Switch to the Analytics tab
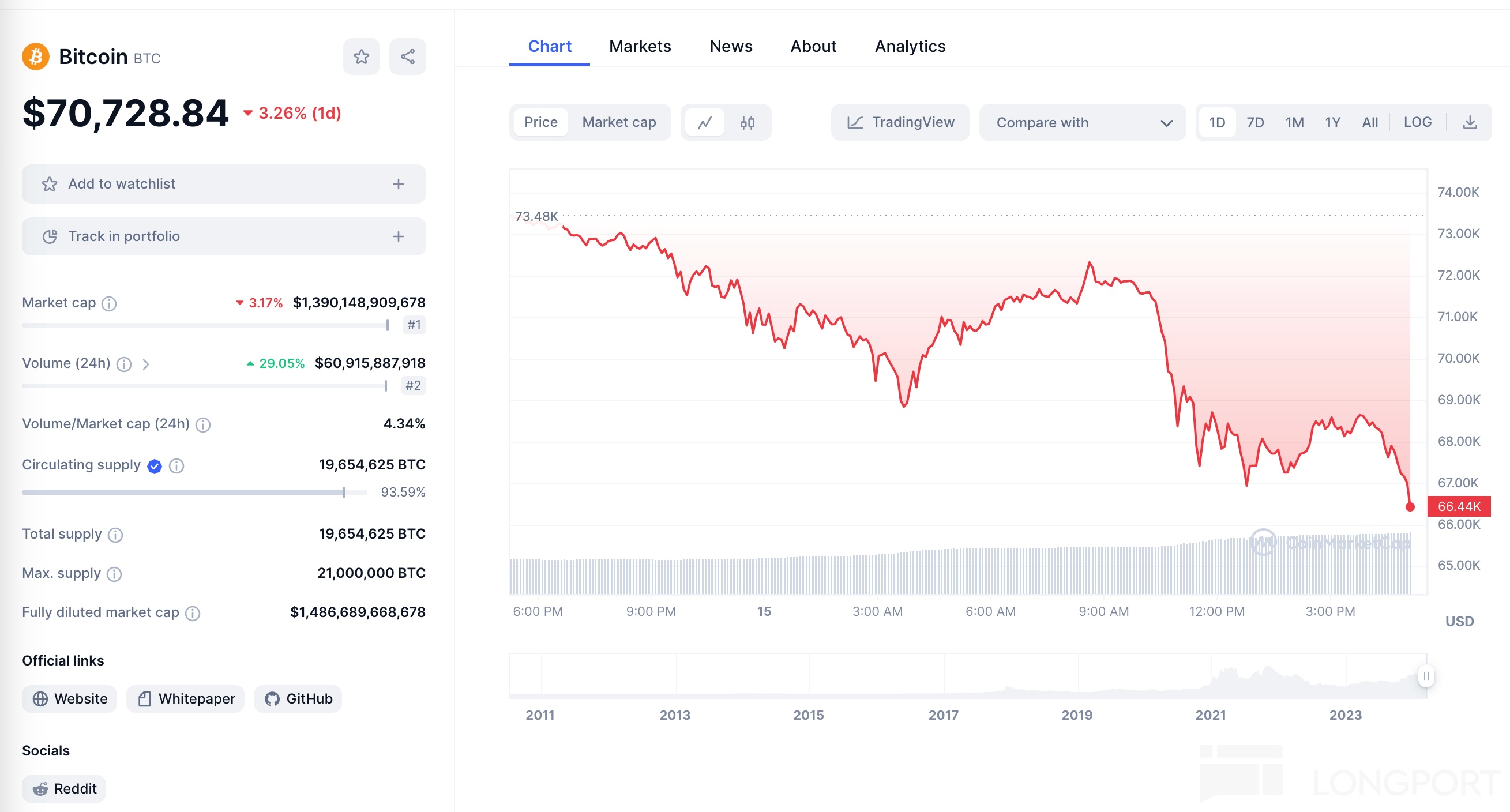The height and width of the screenshot is (812, 1510). pyautogui.click(x=910, y=46)
